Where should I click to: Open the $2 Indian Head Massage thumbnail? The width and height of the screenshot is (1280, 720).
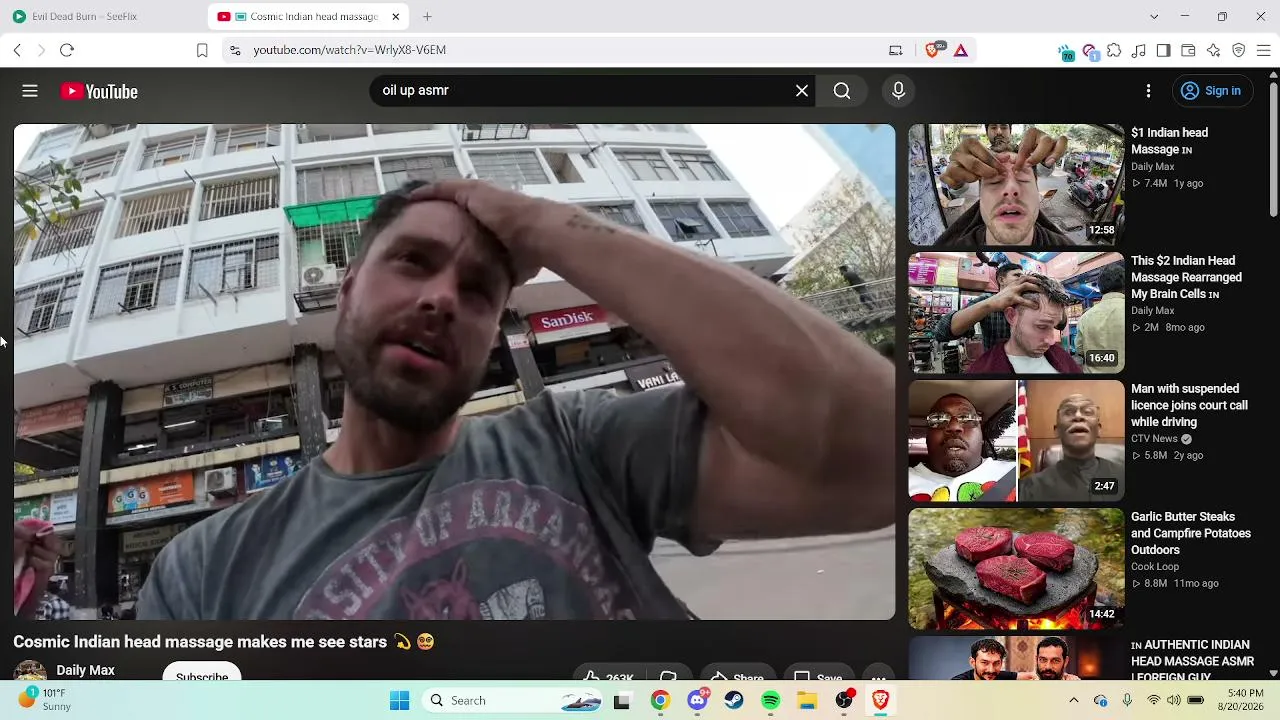point(1016,313)
